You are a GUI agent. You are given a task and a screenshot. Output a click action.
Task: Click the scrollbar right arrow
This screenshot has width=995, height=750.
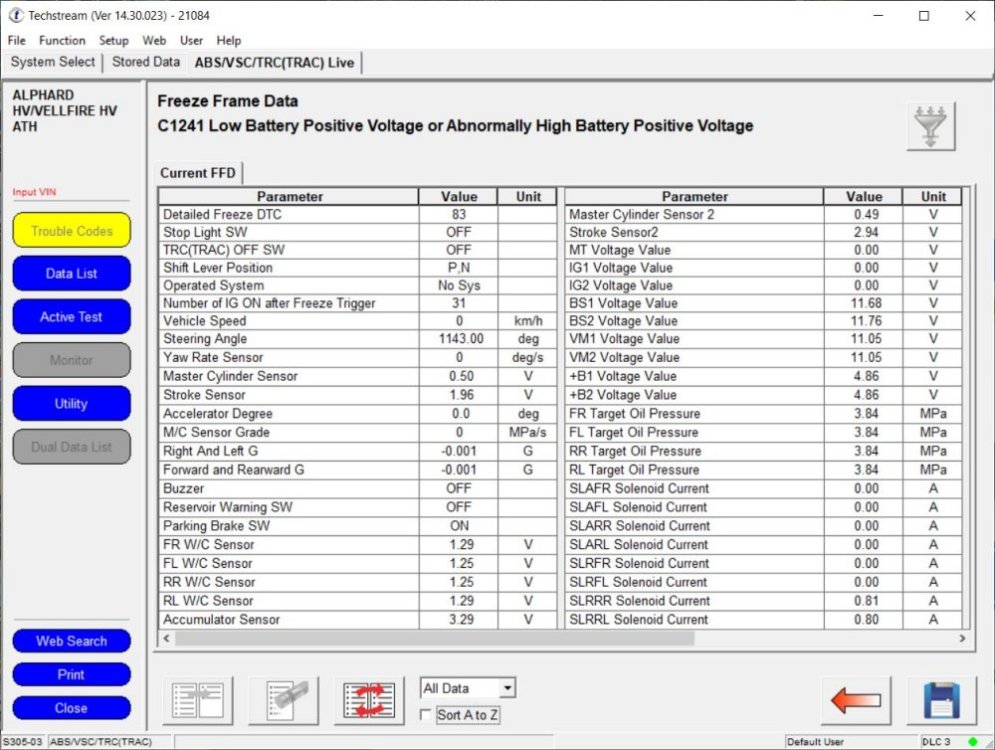pyautogui.click(x=963, y=638)
